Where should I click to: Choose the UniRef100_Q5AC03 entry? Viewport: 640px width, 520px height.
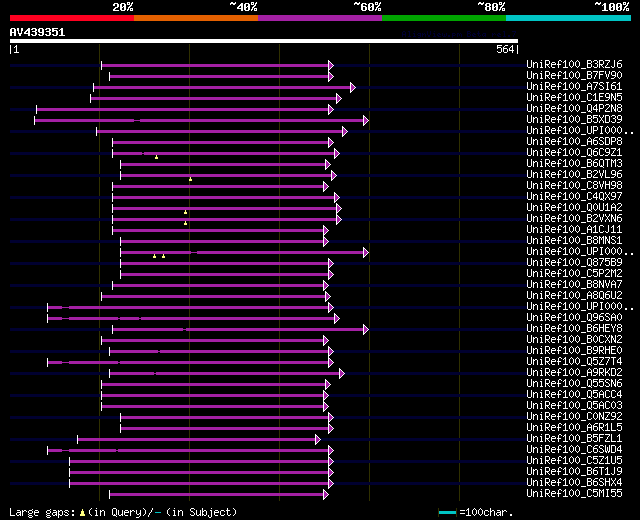coord(574,406)
